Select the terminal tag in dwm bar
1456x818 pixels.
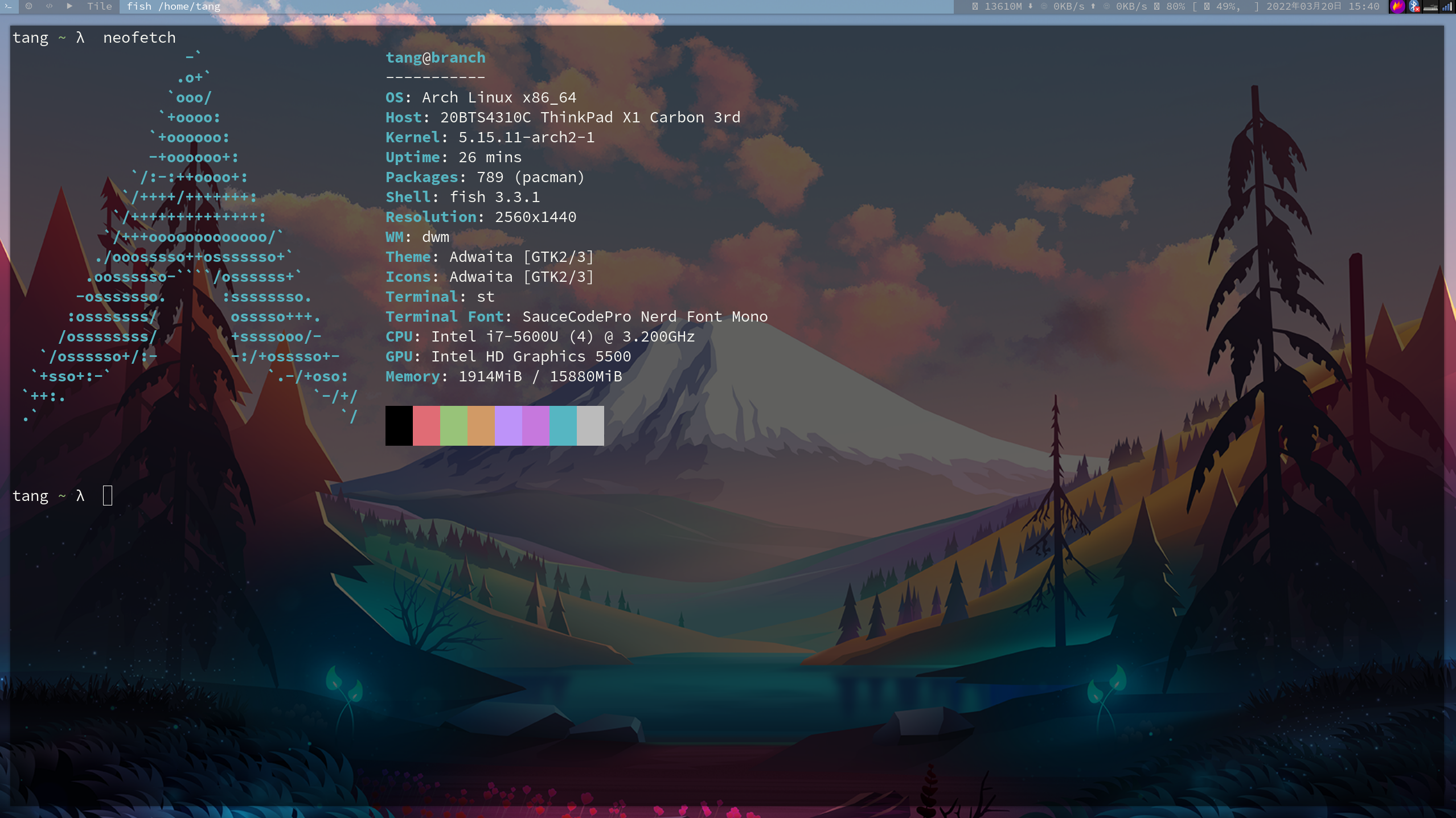click(x=9, y=6)
